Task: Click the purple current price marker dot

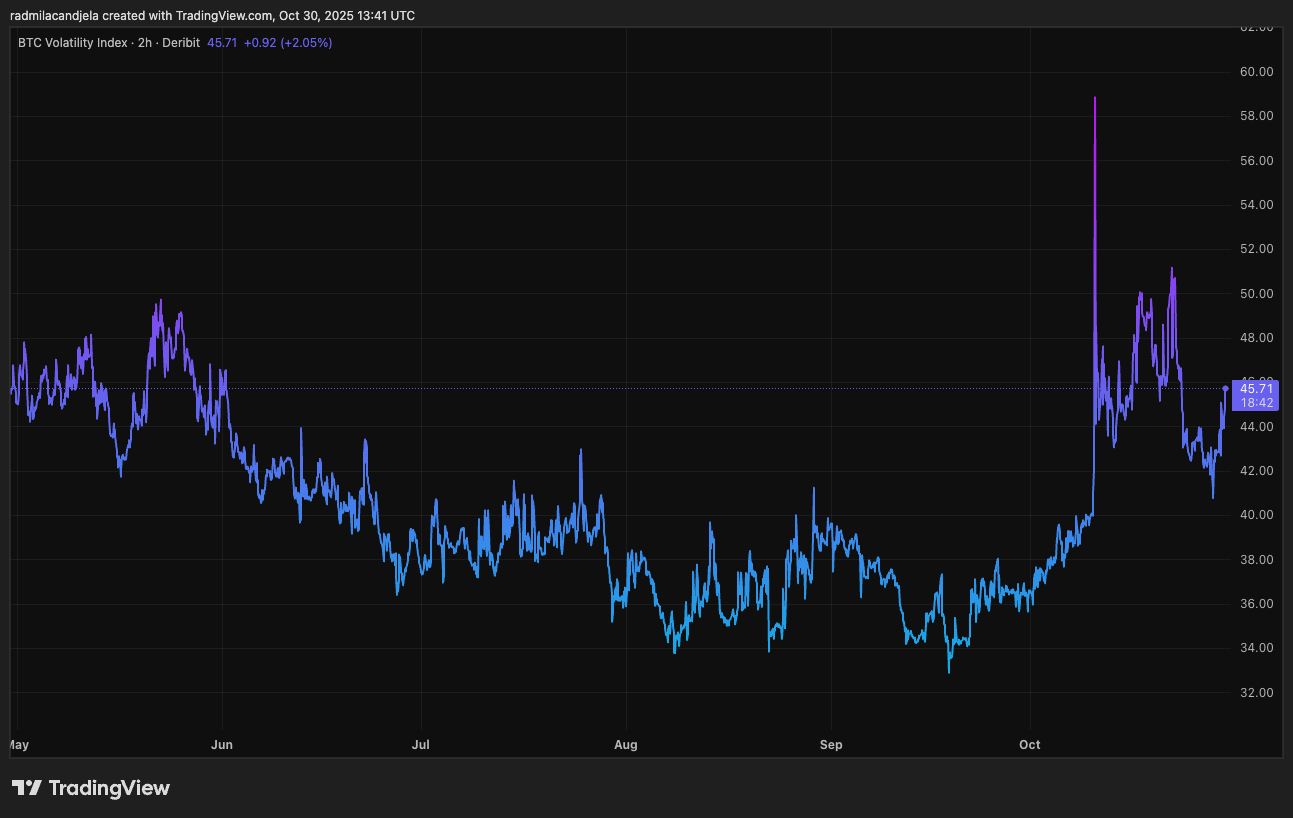Action: point(1224,389)
